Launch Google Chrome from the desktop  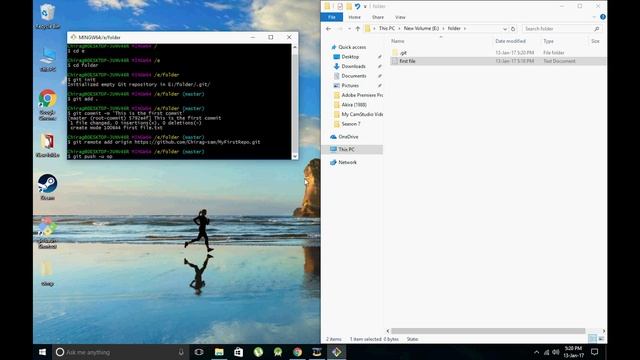point(47,104)
